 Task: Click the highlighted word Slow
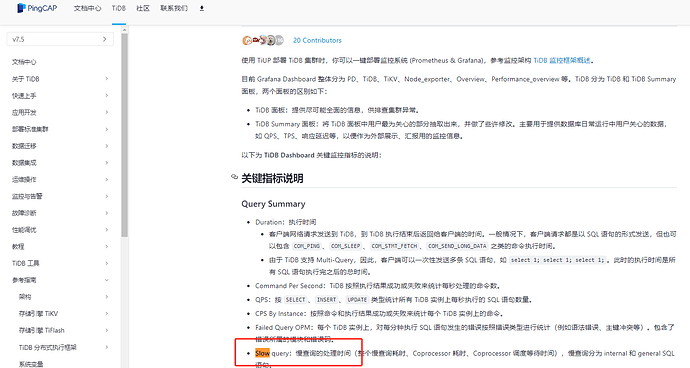(262, 353)
